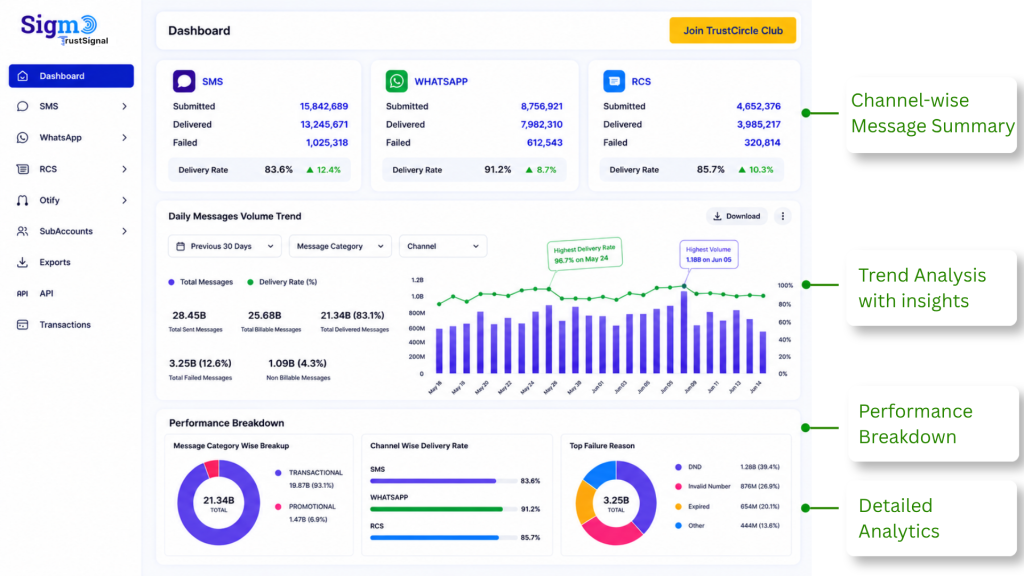
Task: Click the Exports download icon
Action: (x=23, y=263)
